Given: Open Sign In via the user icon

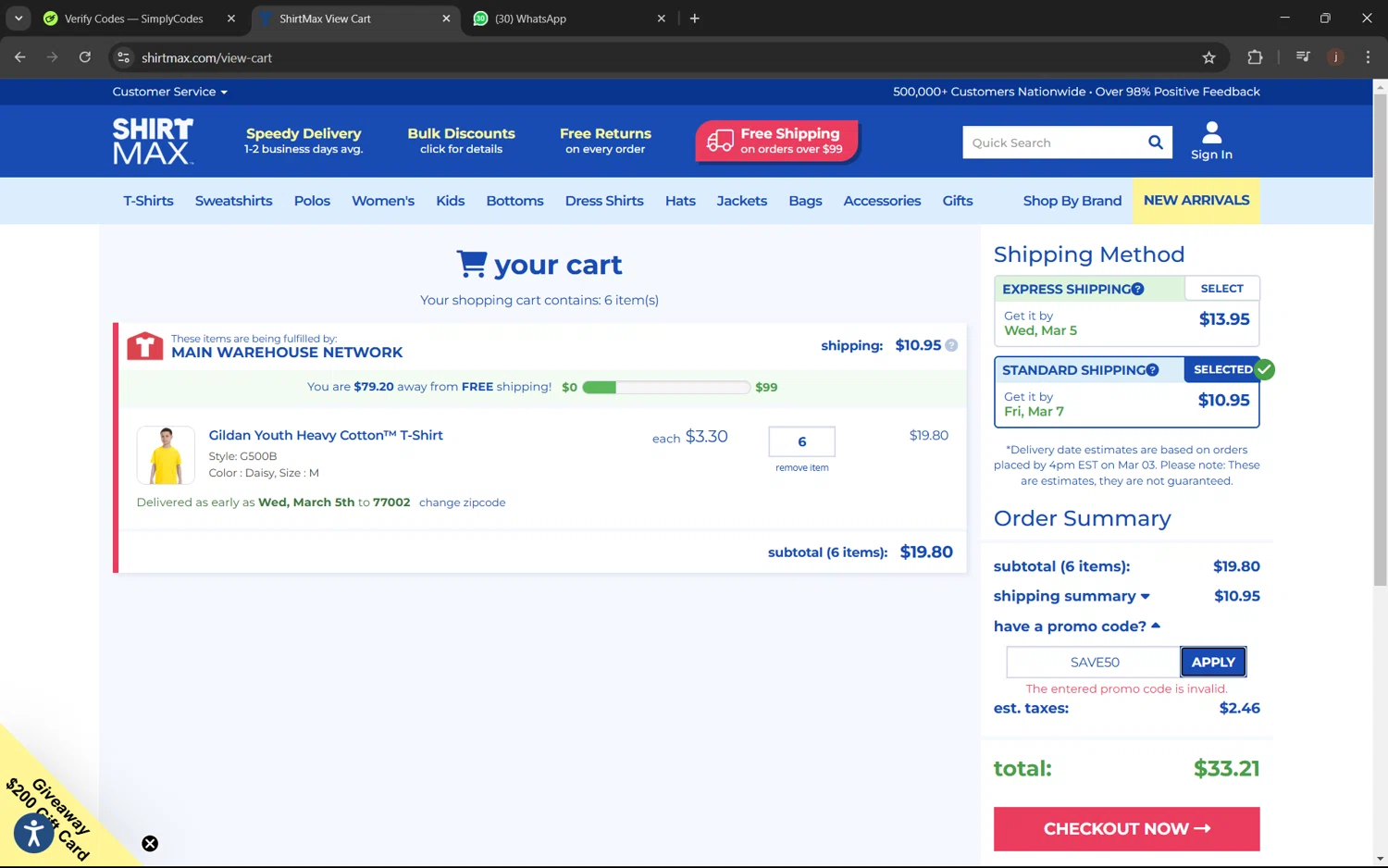Looking at the screenshot, I should [x=1211, y=141].
